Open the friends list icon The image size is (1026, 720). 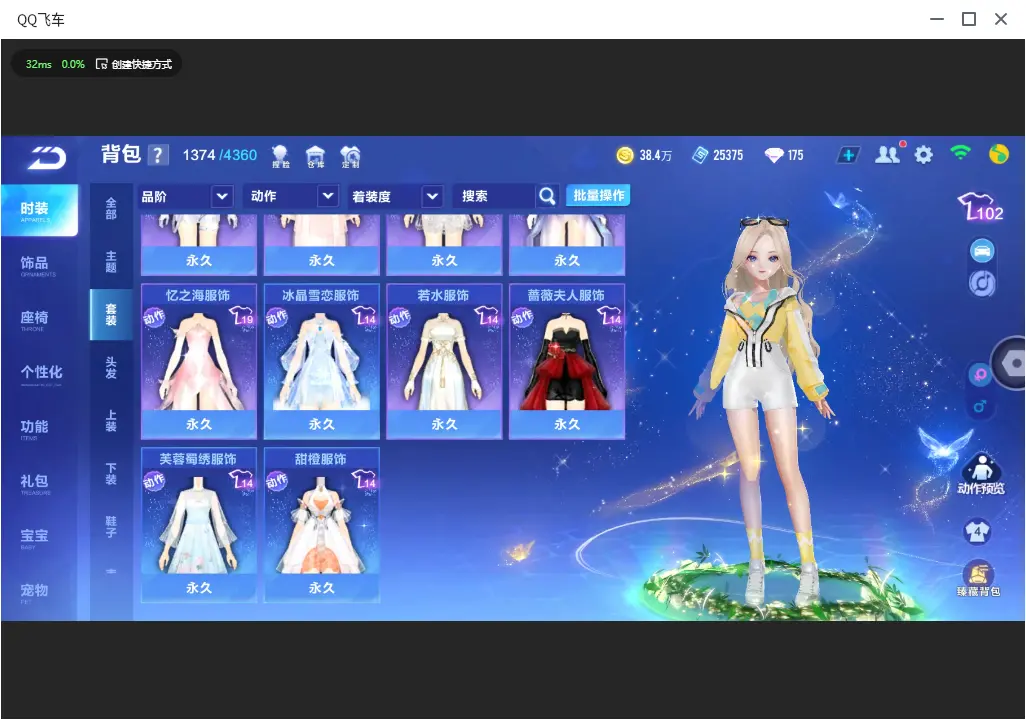tap(888, 154)
